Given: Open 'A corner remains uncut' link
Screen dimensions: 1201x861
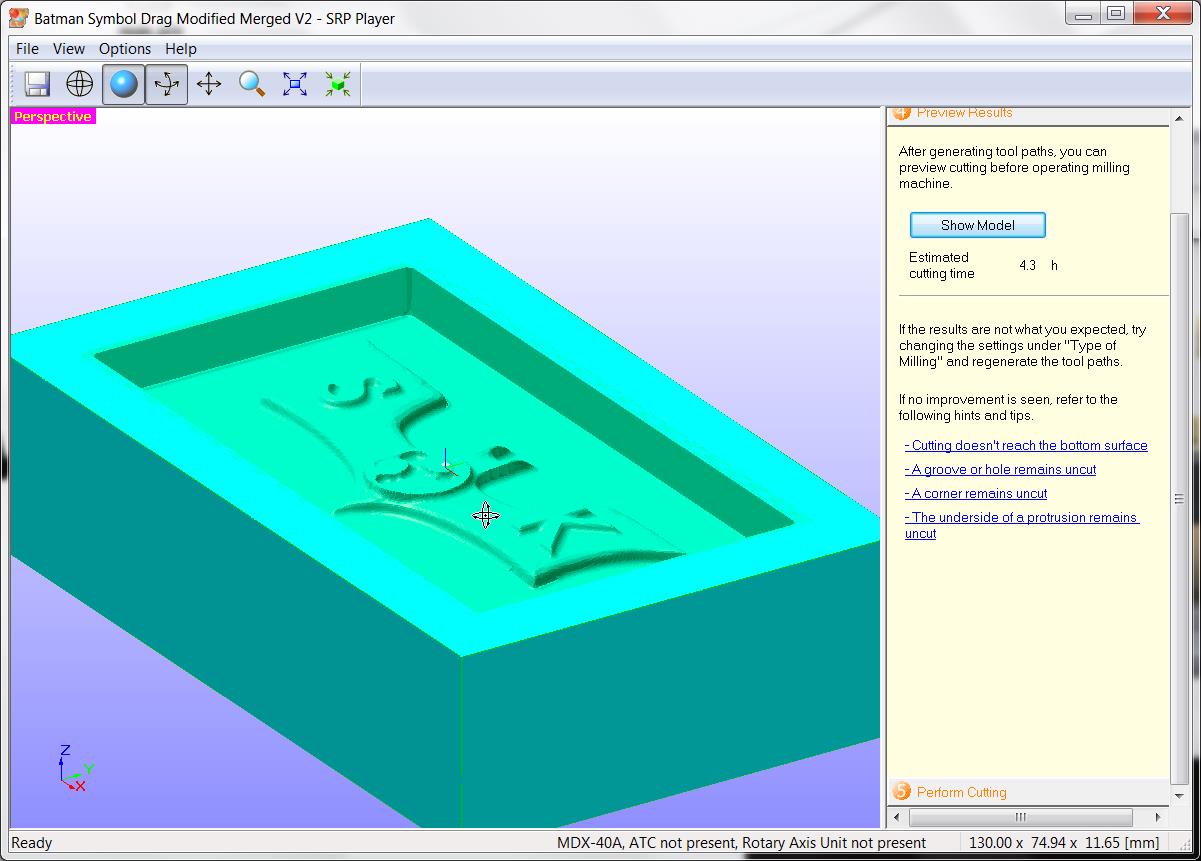Looking at the screenshot, I should click(976, 493).
